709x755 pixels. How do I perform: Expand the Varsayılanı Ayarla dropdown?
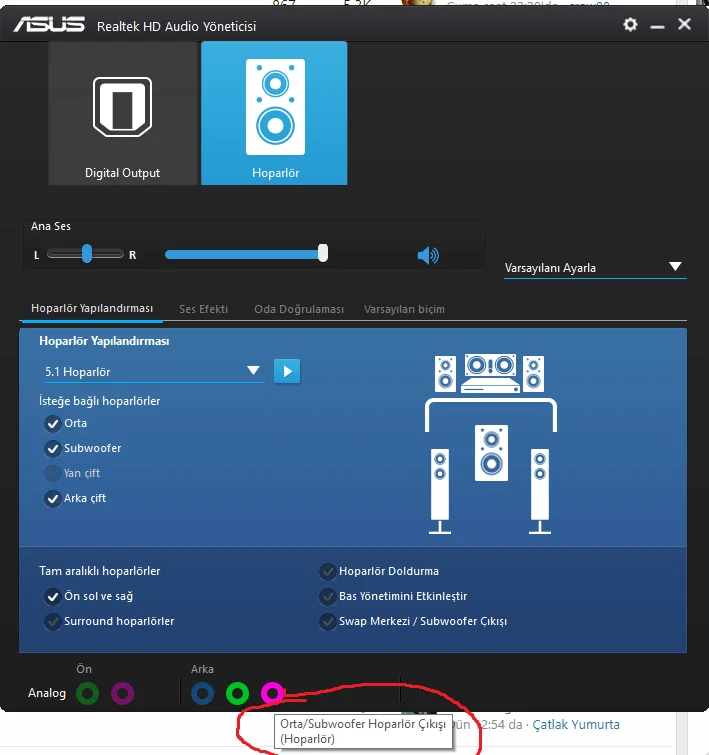[595, 268]
